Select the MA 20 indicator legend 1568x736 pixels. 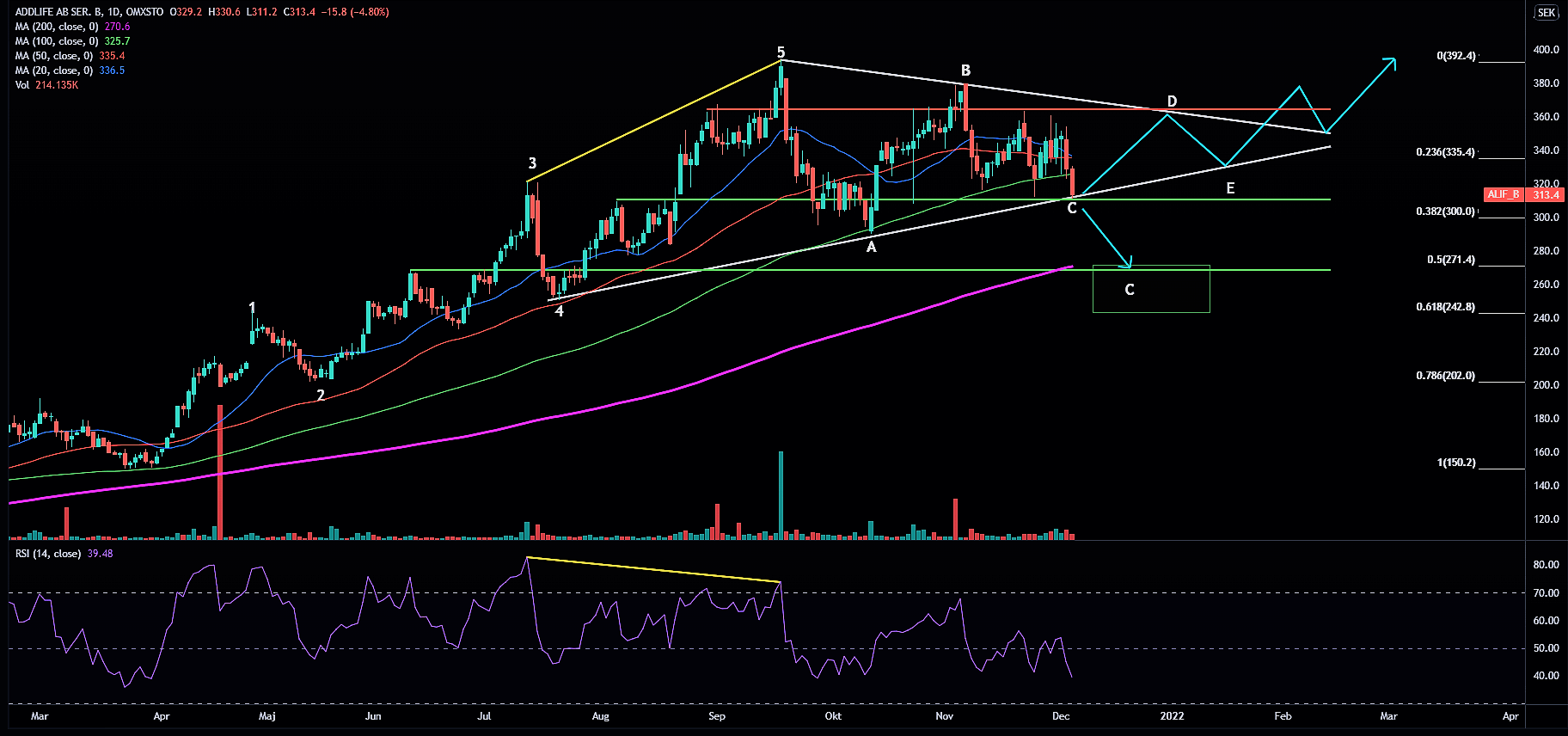(x=54, y=71)
